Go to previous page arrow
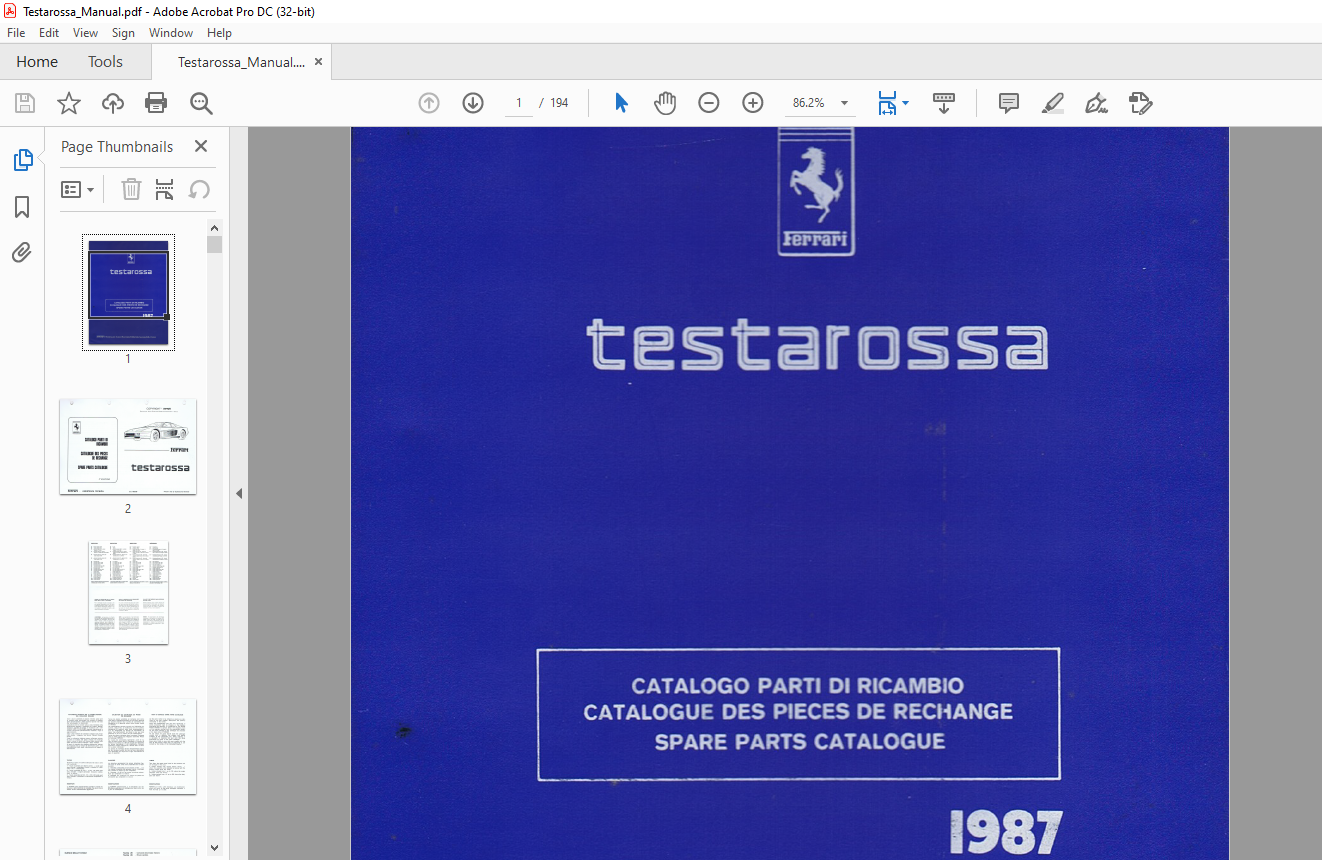The image size is (1322, 860). tap(429, 103)
